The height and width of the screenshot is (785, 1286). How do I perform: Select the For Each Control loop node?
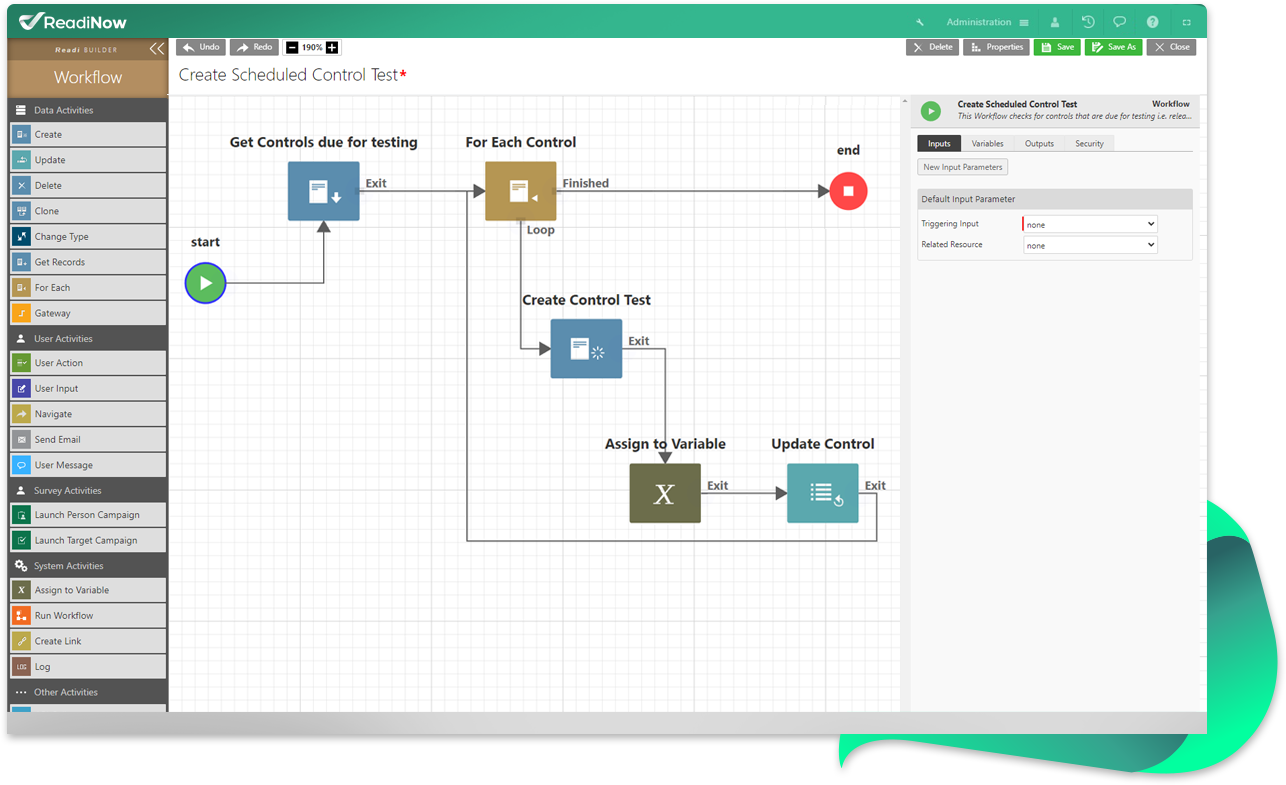tap(520, 191)
